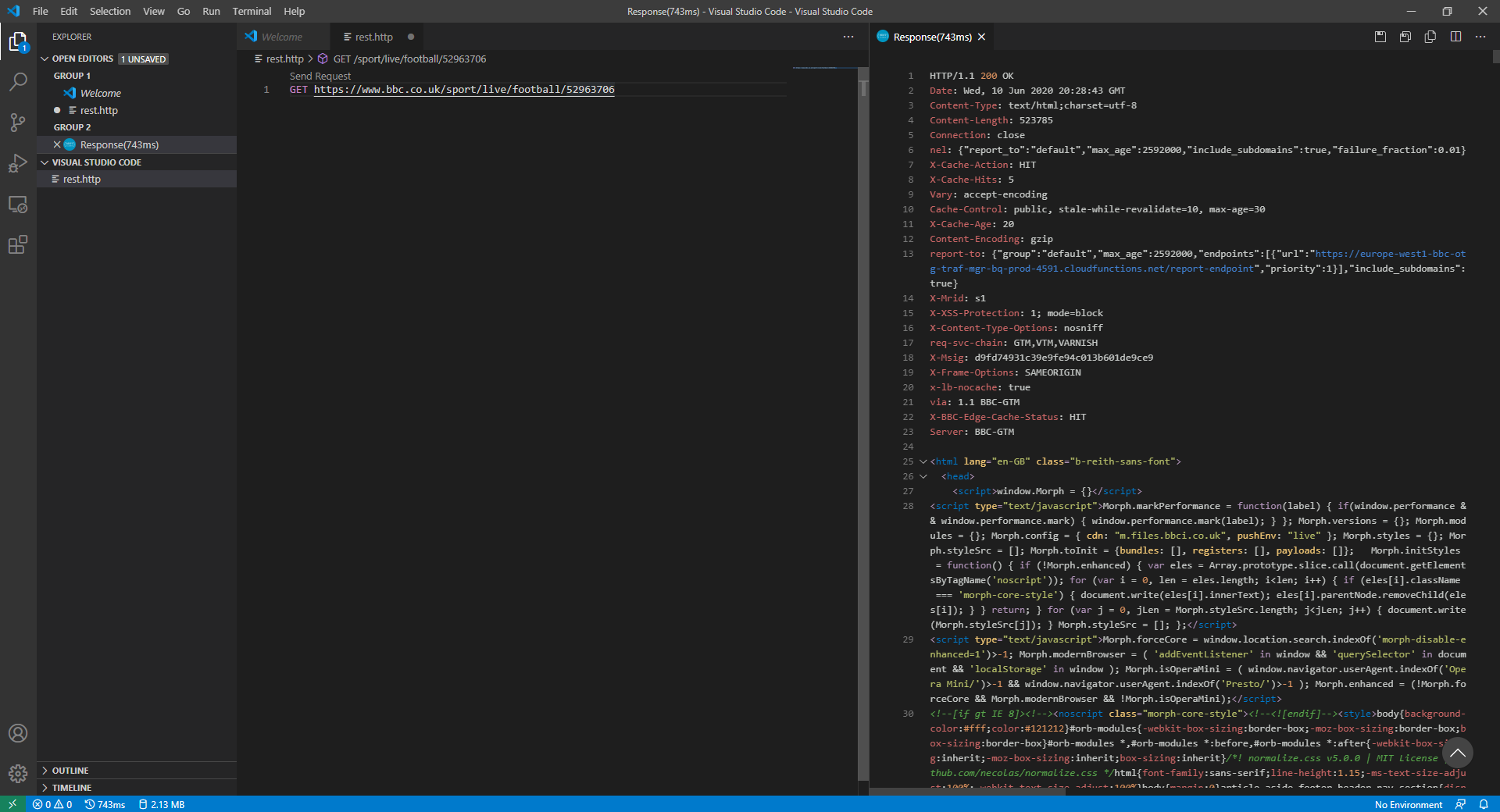Open More Actions for response editor group

pyautogui.click(x=1480, y=37)
